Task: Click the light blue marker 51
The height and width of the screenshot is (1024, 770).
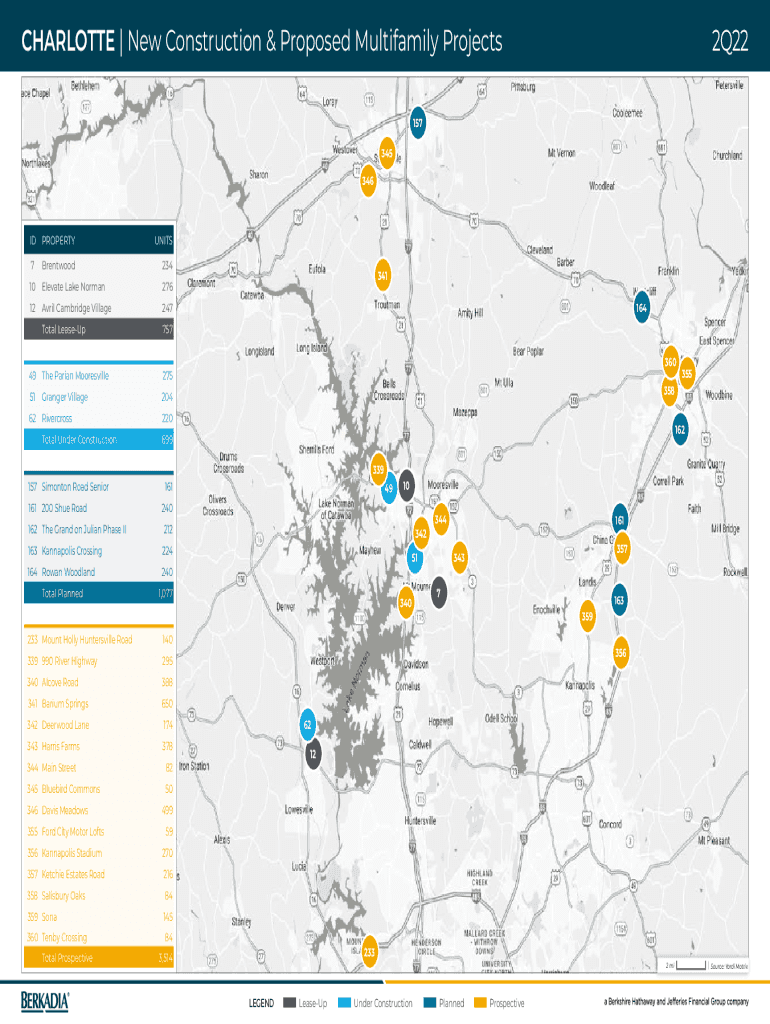Action: (x=414, y=557)
